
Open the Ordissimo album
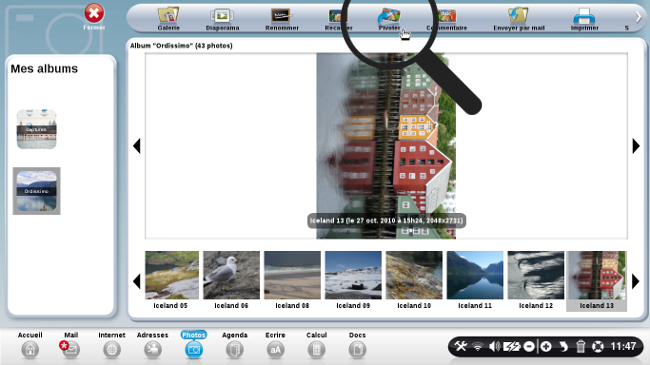point(36,191)
